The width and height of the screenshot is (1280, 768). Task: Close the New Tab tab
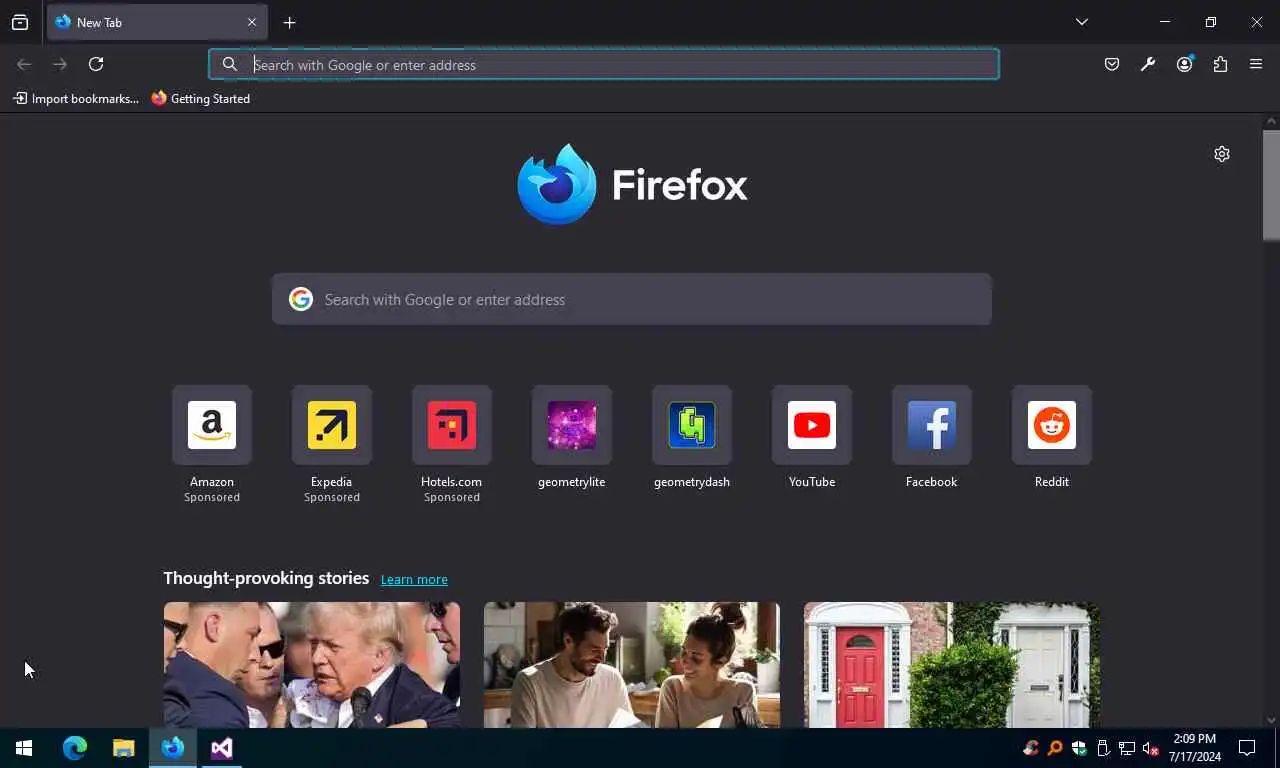click(252, 22)
